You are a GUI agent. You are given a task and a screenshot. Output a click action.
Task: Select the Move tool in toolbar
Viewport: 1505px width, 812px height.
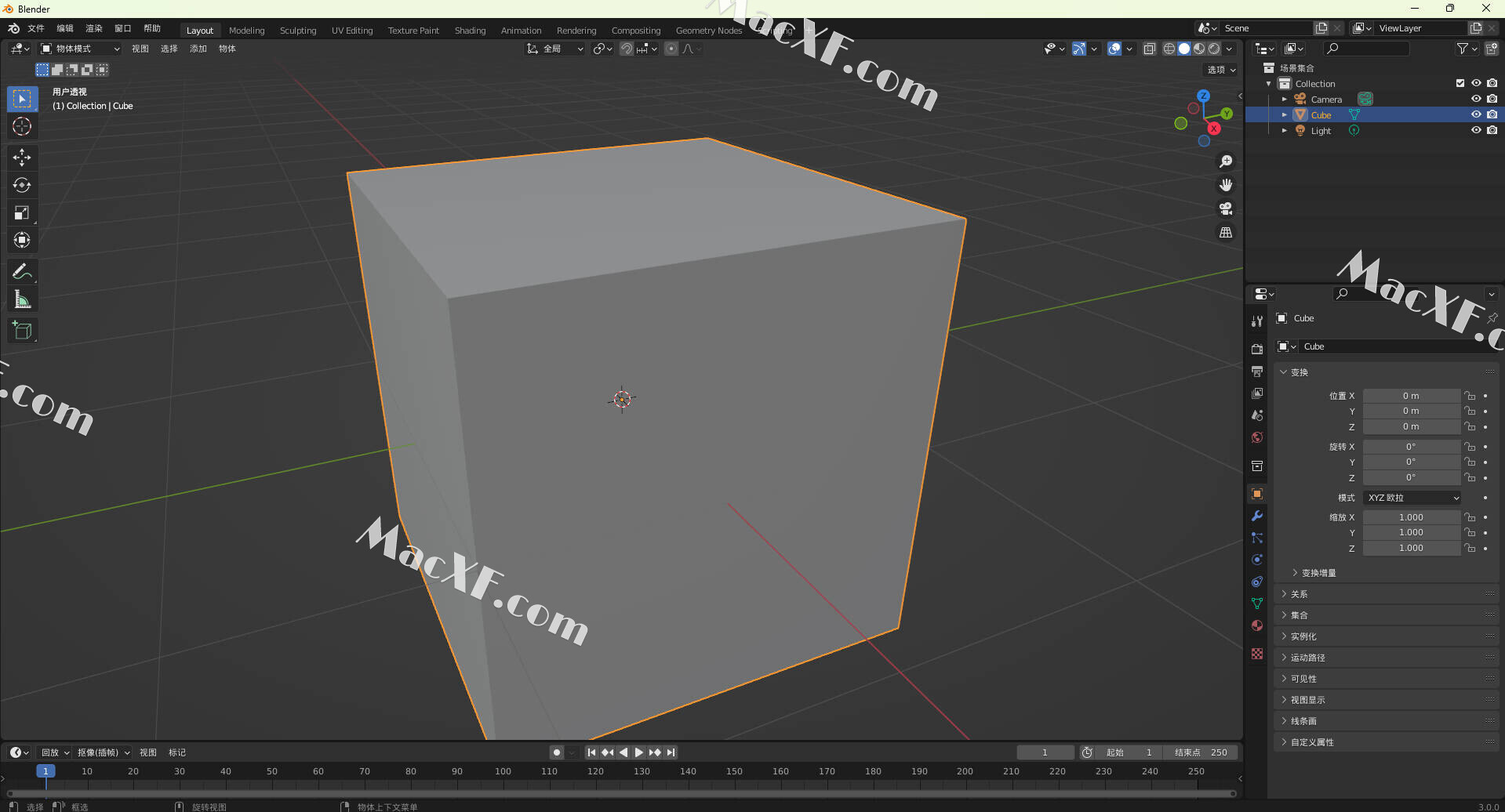coord(22,158)
